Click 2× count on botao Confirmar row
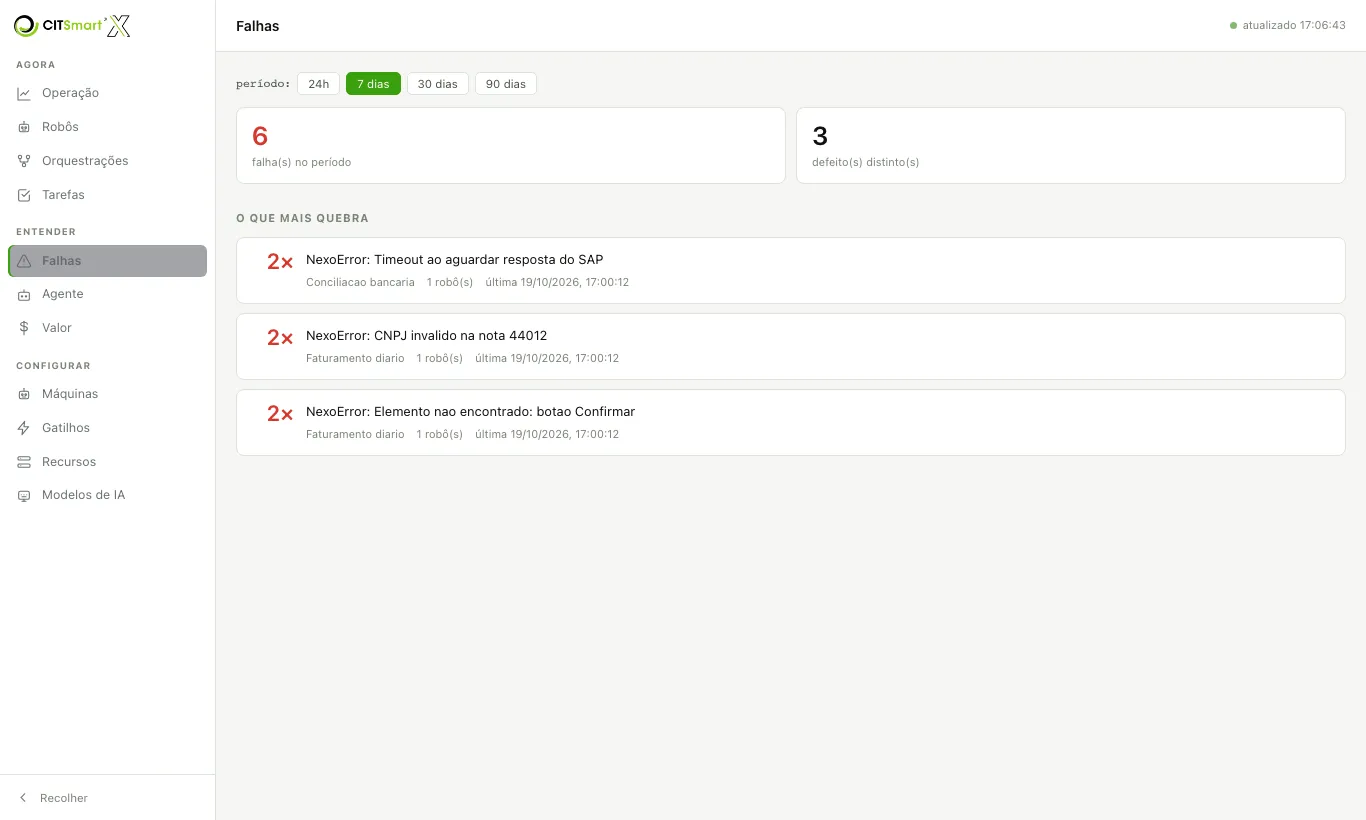The height and width of the screenshot is (820, 1366). 279,414
